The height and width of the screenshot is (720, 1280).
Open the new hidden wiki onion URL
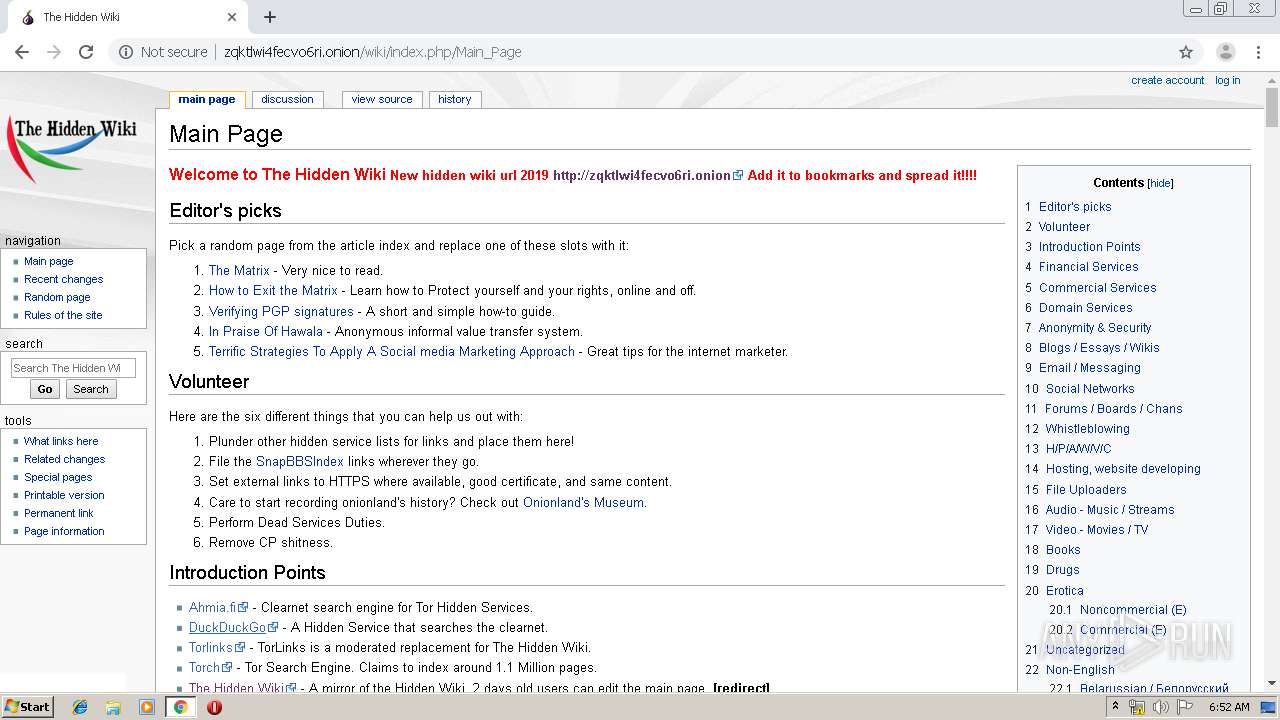tap(647, 175)
